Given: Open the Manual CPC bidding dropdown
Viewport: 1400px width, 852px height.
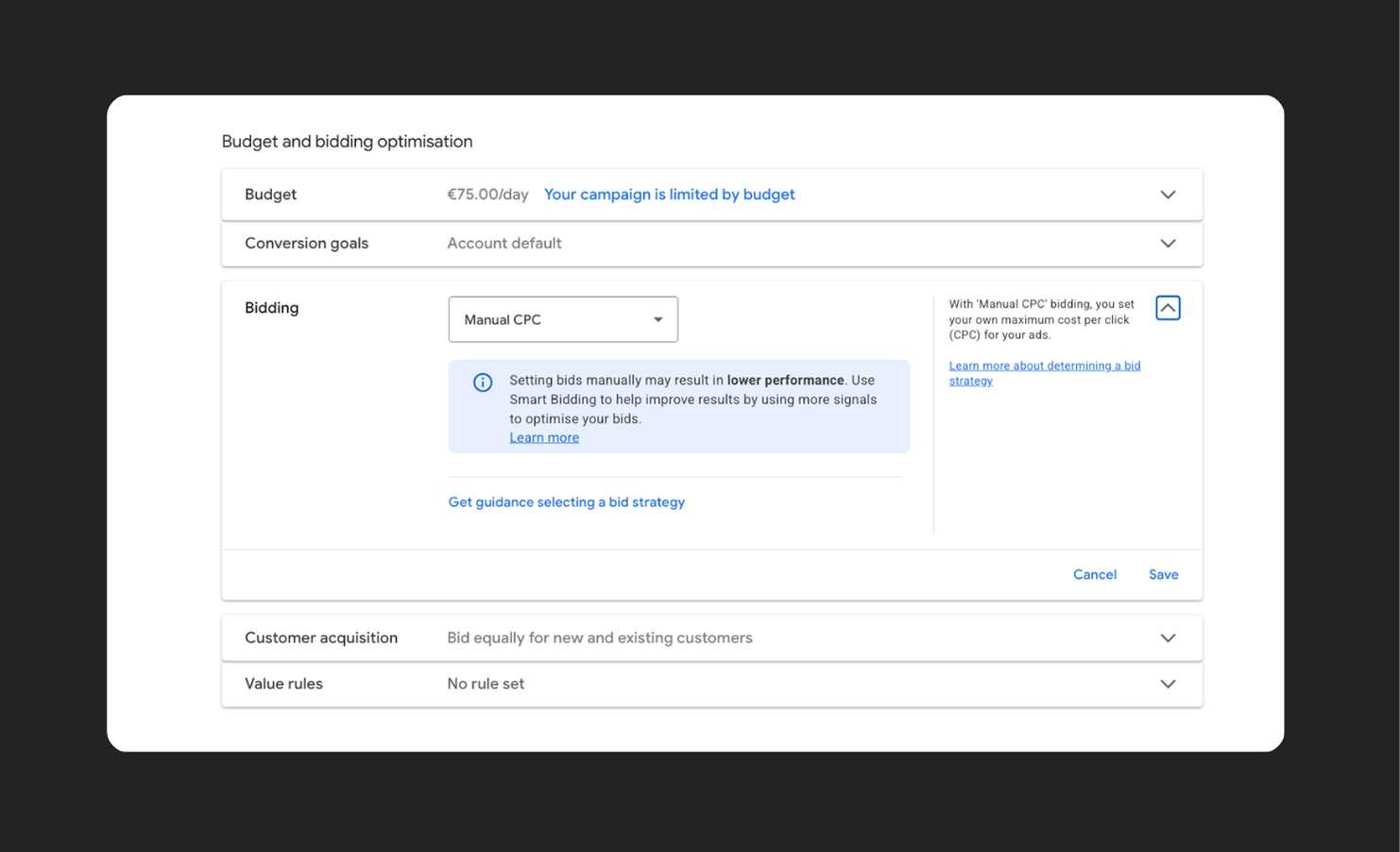Looking at the screenshot, I should point(563,319).
